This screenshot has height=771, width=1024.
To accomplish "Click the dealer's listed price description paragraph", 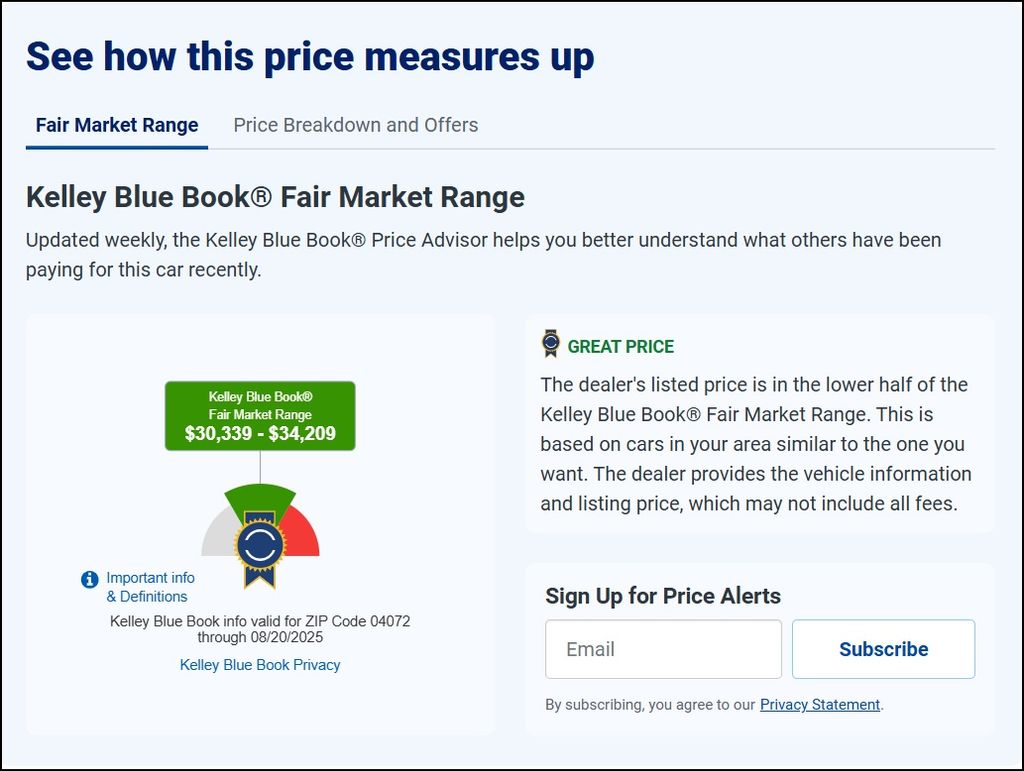I will coord(756,444).
